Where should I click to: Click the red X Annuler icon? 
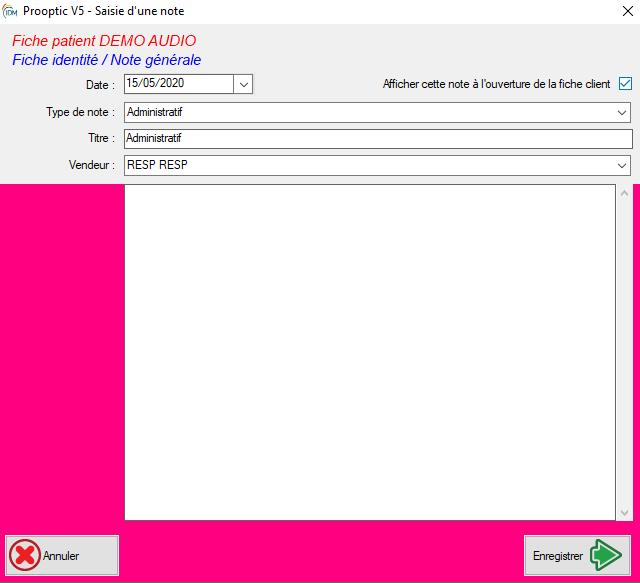[x=25, y=555]
